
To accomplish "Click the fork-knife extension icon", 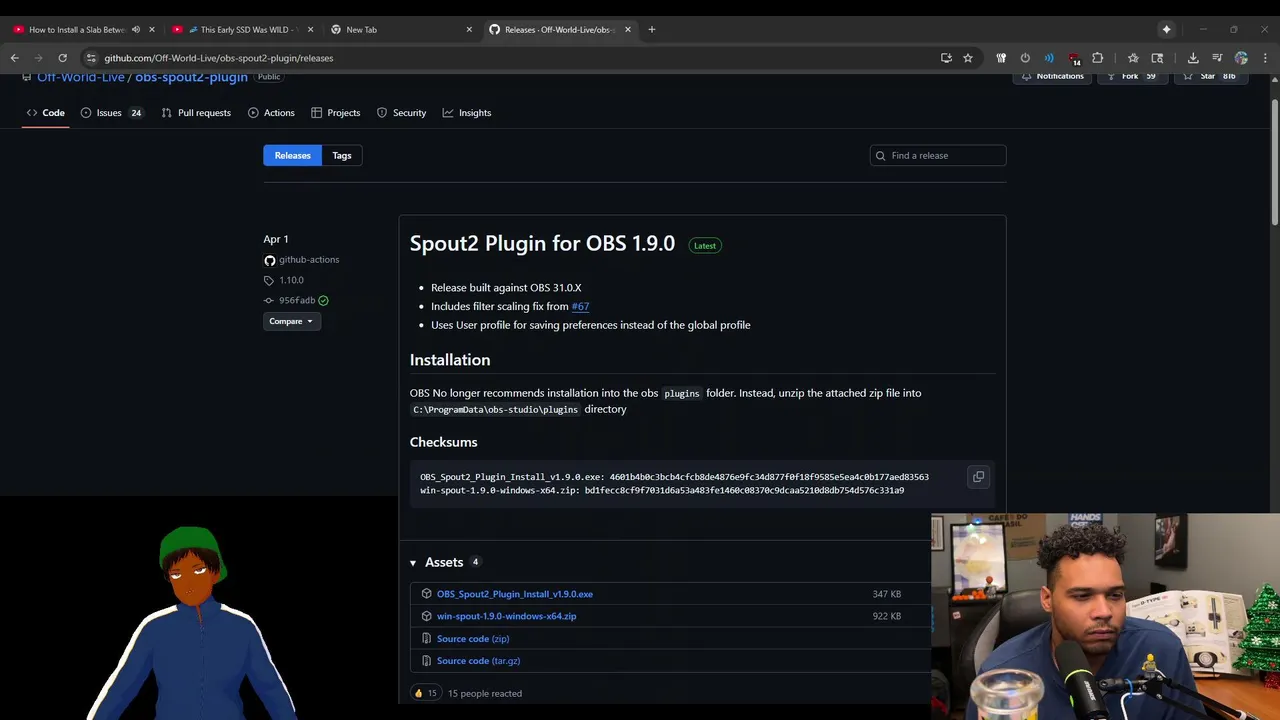I will pos(1001,58).
